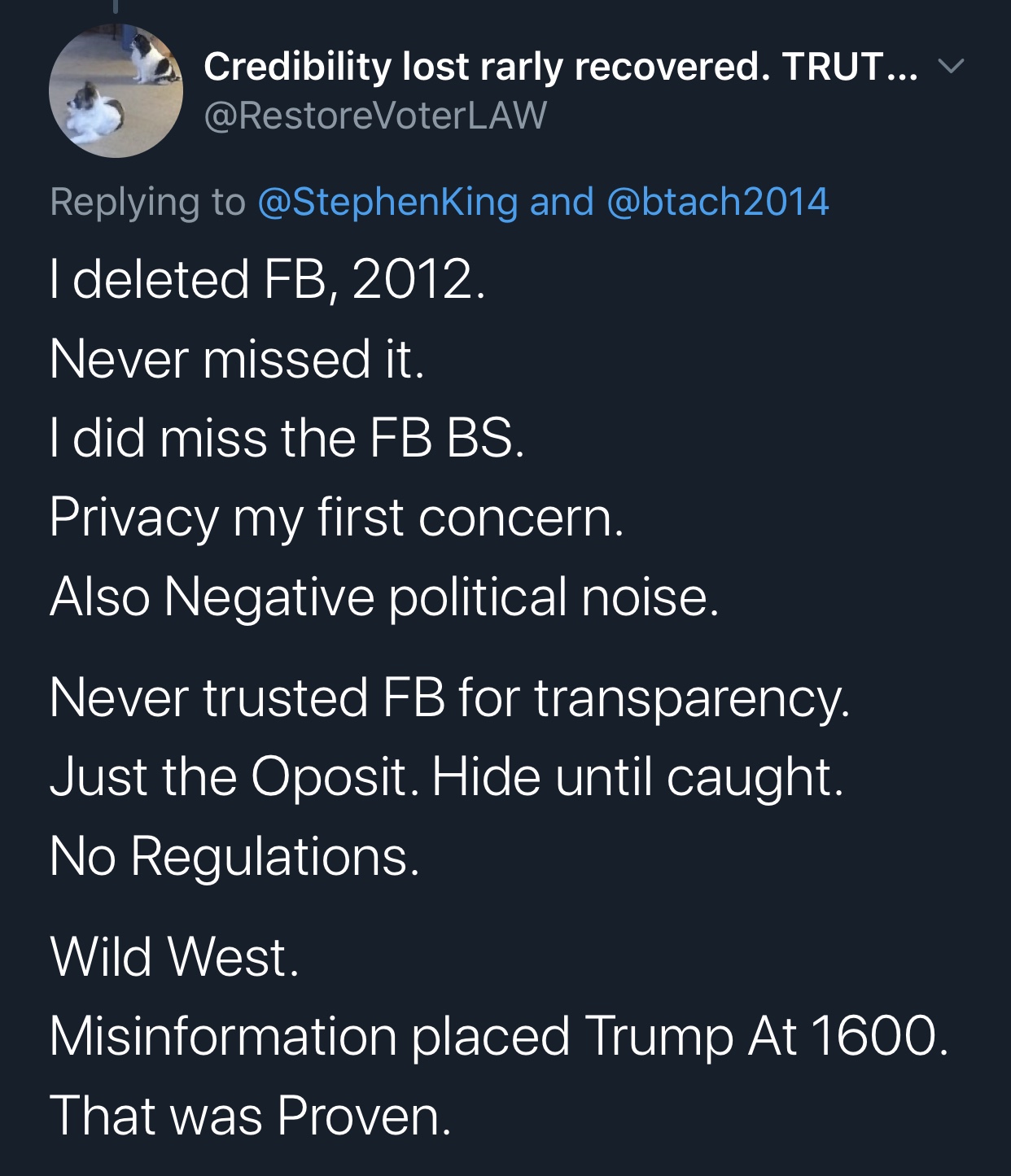Tap 'Misinformation placed Trump At 1600.' line
The image size is (1011, 1176).
click(498, 1036)
